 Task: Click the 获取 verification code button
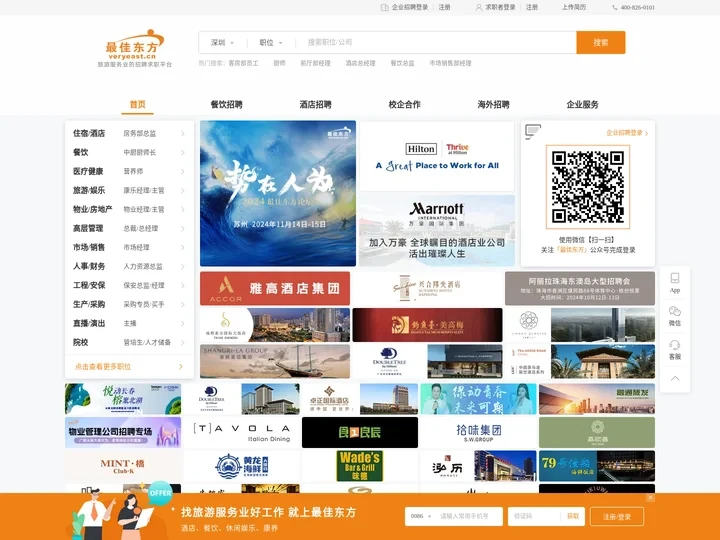click(x=573, y=516)
